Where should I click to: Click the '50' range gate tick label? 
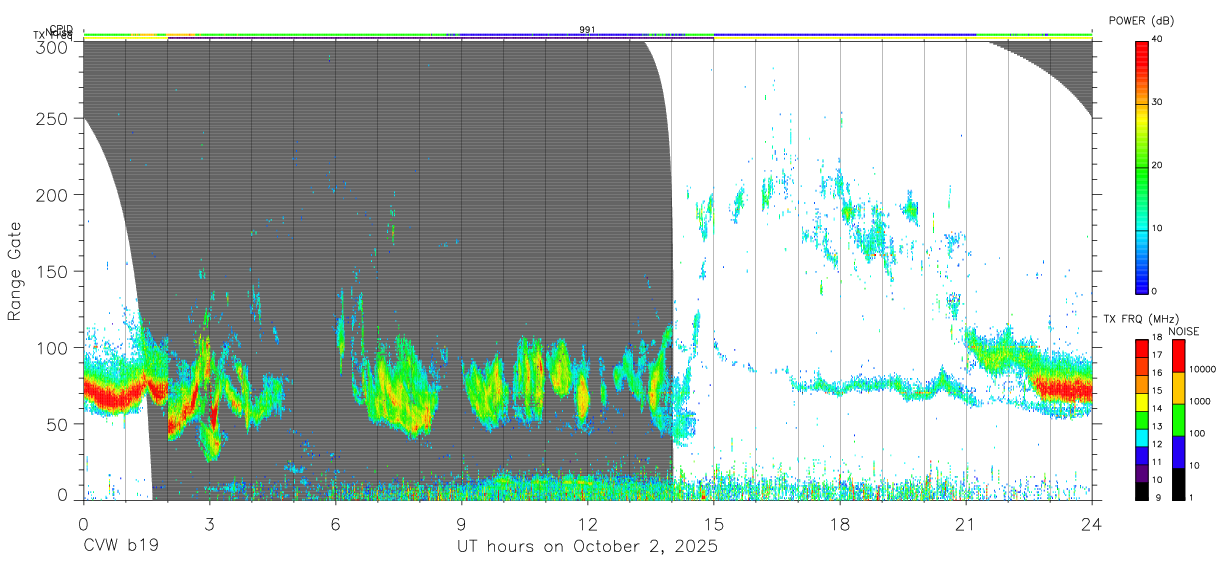[57, 424]
